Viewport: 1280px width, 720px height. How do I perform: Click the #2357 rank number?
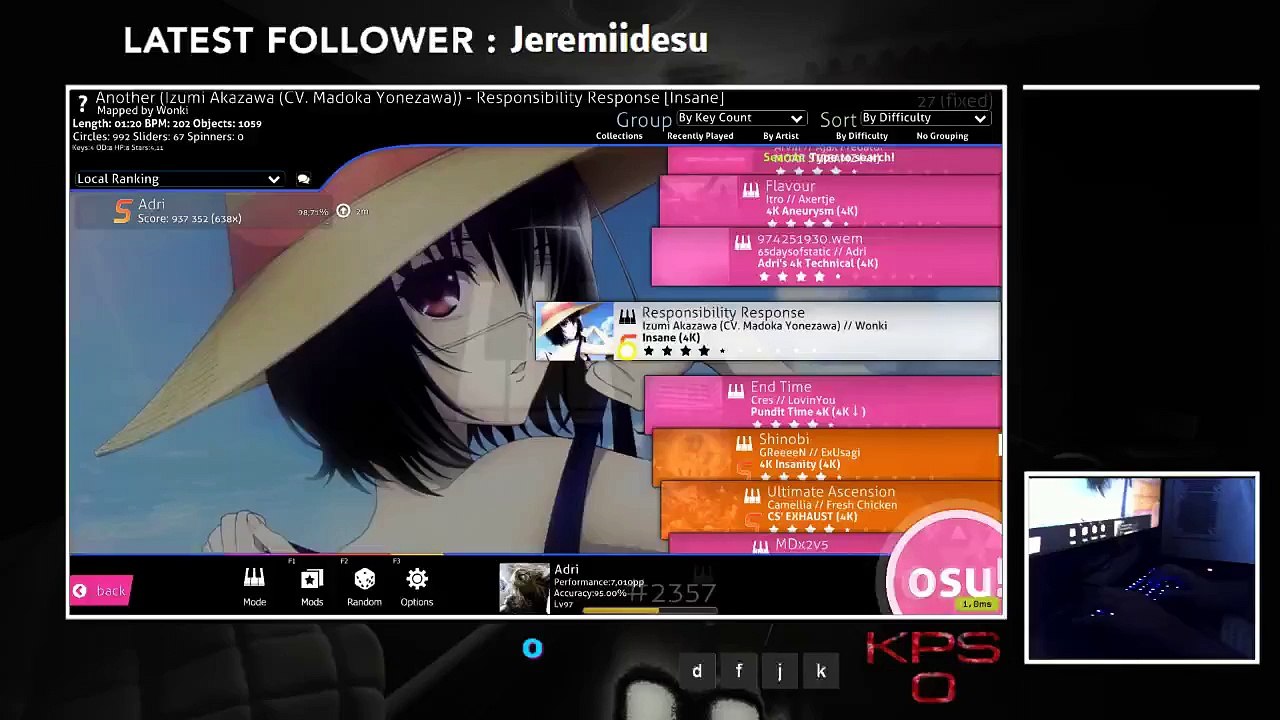673,593
